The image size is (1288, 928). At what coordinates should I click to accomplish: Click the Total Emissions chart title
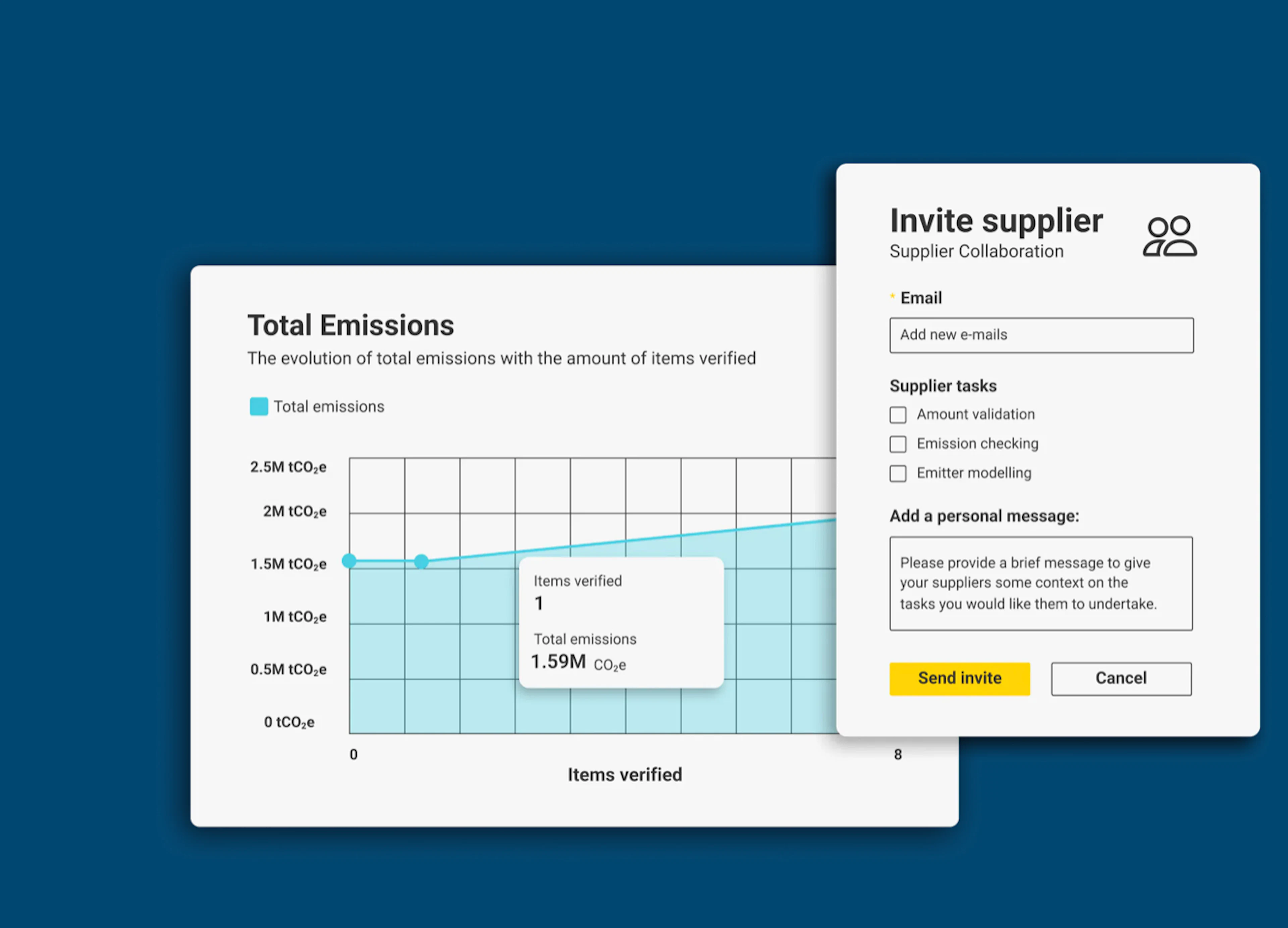351,324
